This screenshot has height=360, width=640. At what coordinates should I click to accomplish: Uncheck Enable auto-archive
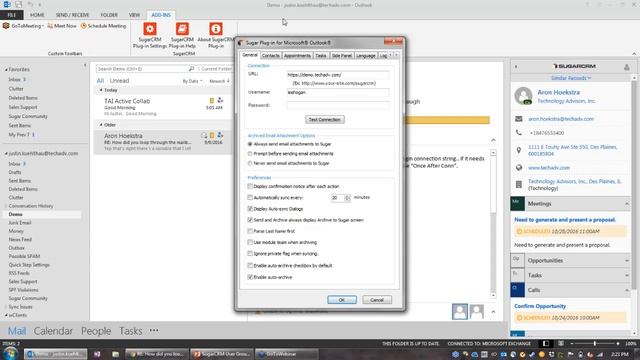pyautogui.click(x=250, y=277)
